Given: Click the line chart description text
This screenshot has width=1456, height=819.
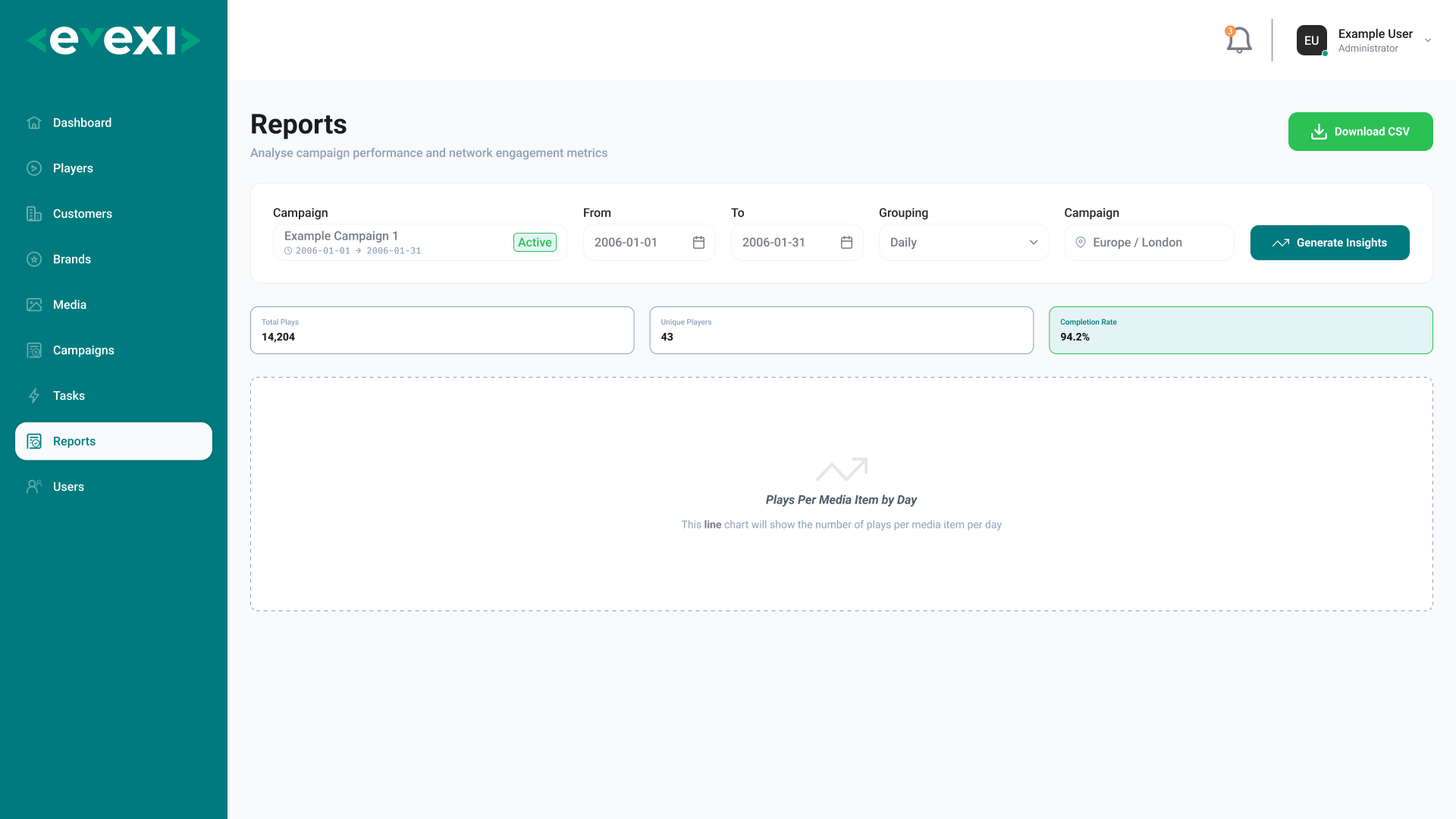Looking at the screenshot, I should pos(841,525).
